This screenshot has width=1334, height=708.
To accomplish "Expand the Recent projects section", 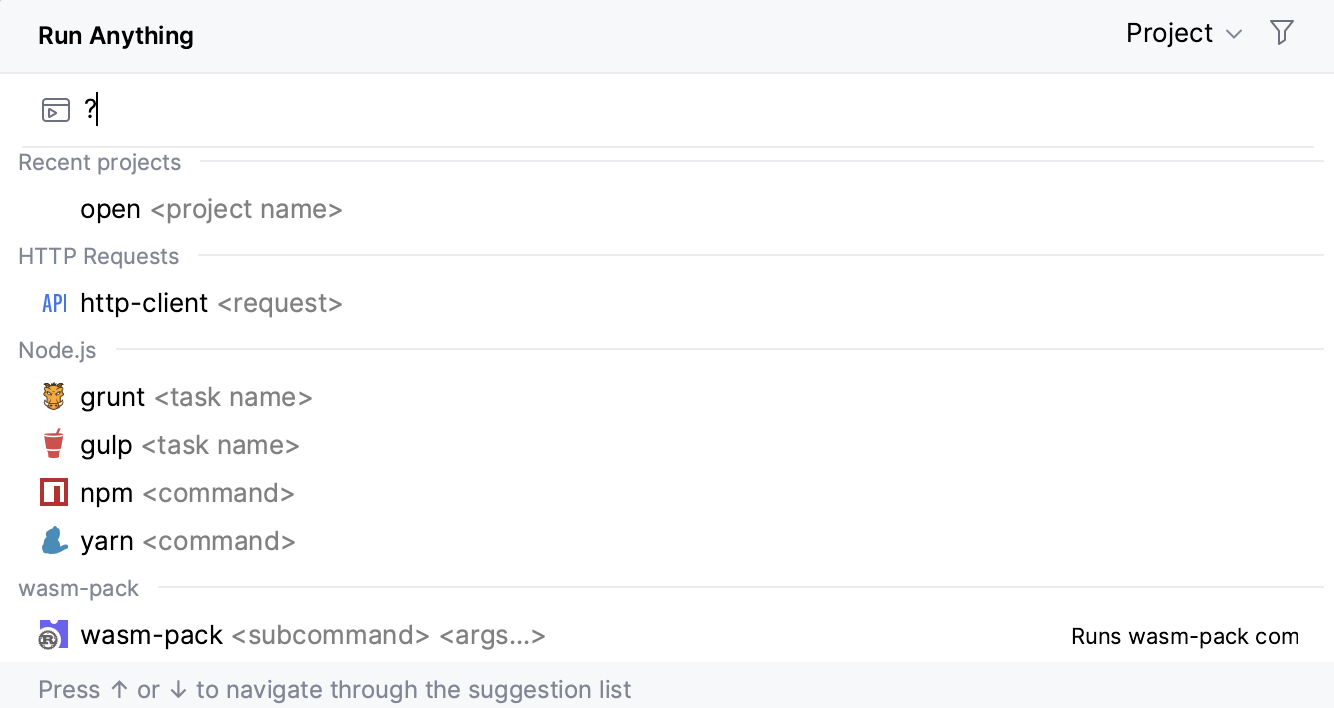I will pyautogui.click(x=99, y=162).
